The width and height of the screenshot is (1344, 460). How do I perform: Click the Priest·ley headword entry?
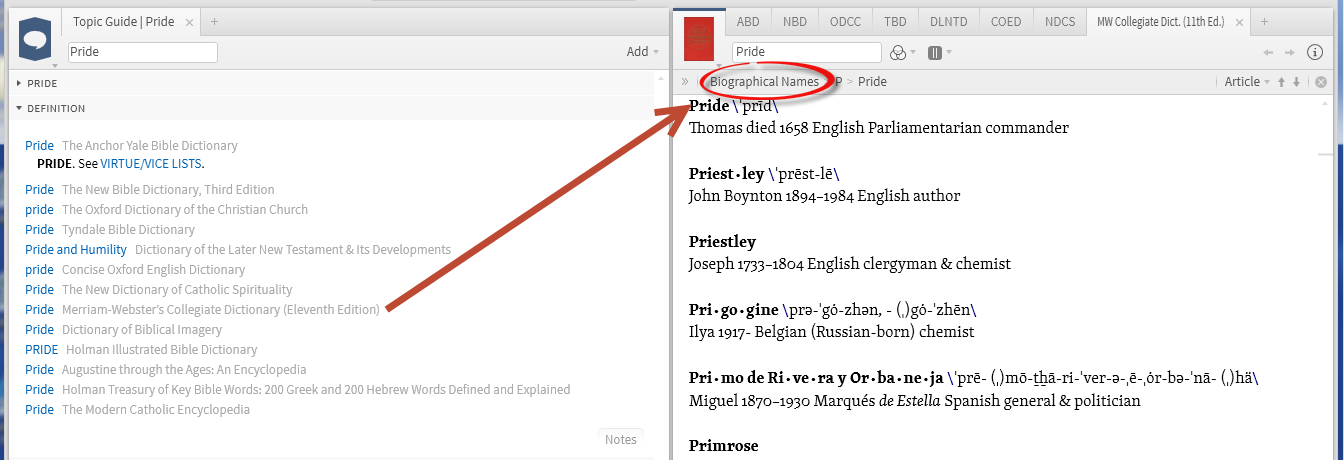pyautogui.click(x=727, y=174)
